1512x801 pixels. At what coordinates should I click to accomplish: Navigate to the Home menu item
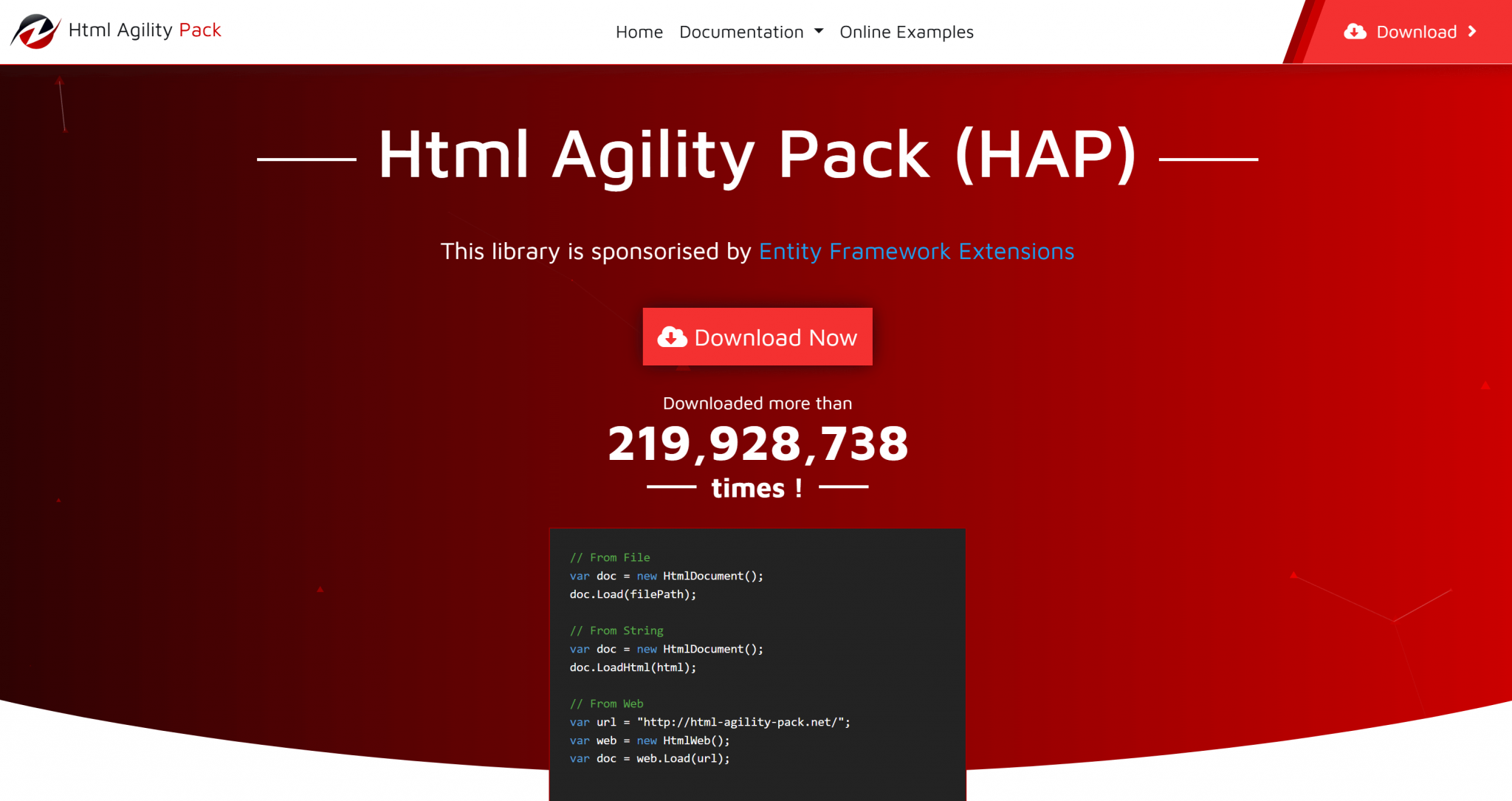point(639,32)
